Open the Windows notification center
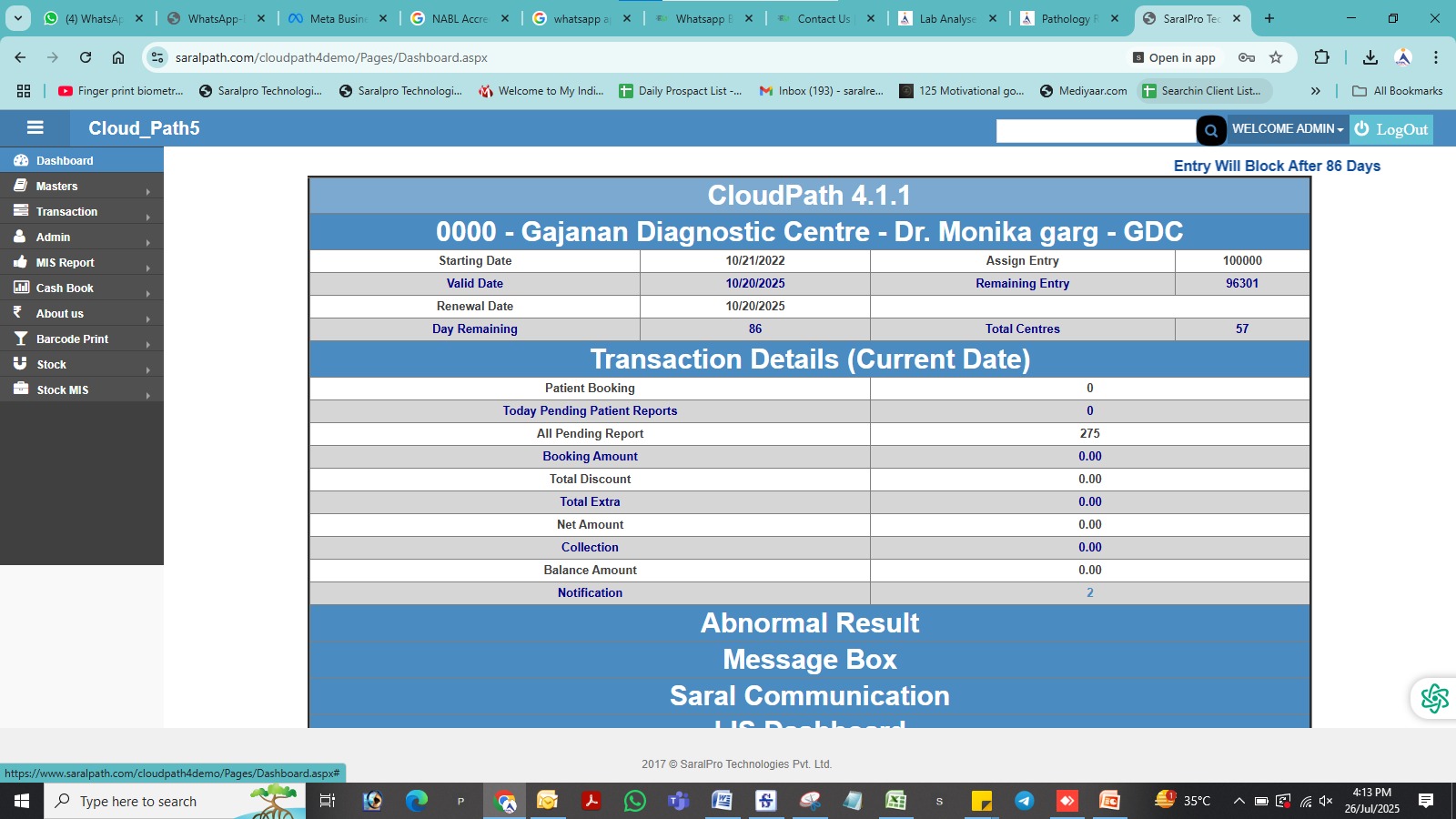 (1426, 801)
